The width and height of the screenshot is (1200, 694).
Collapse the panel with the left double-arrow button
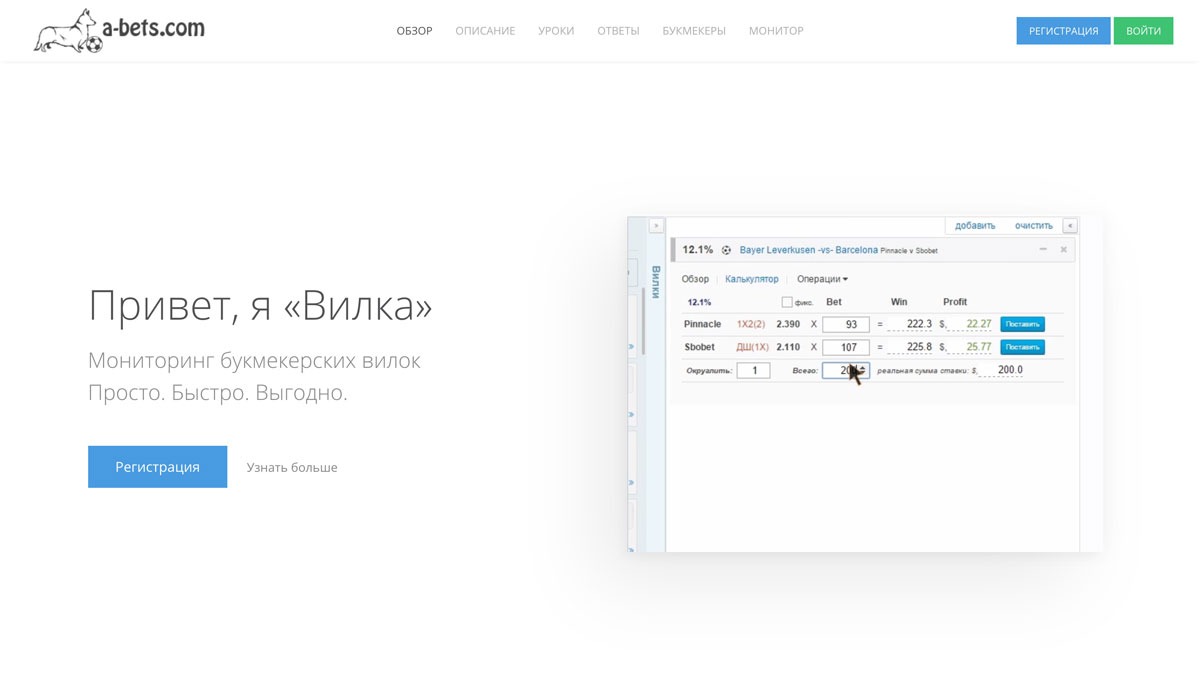pyautogui.click(x=1070, y=226)
